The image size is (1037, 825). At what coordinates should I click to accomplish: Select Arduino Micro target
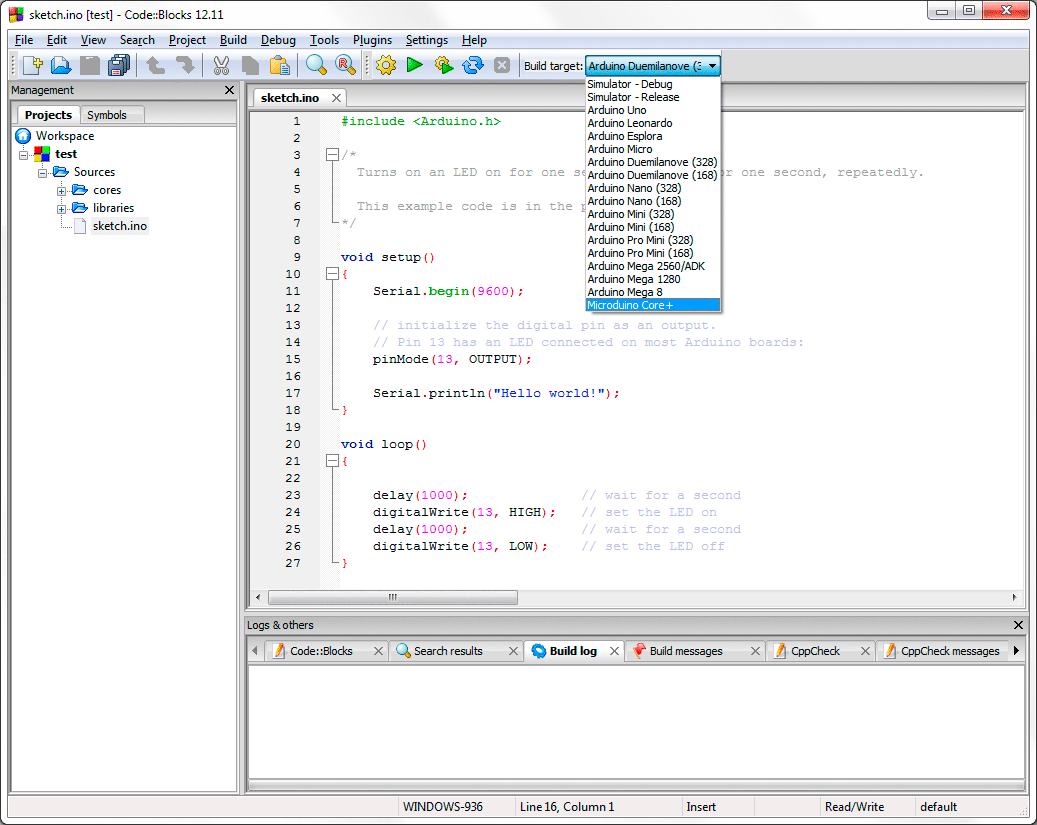[653, 150]
